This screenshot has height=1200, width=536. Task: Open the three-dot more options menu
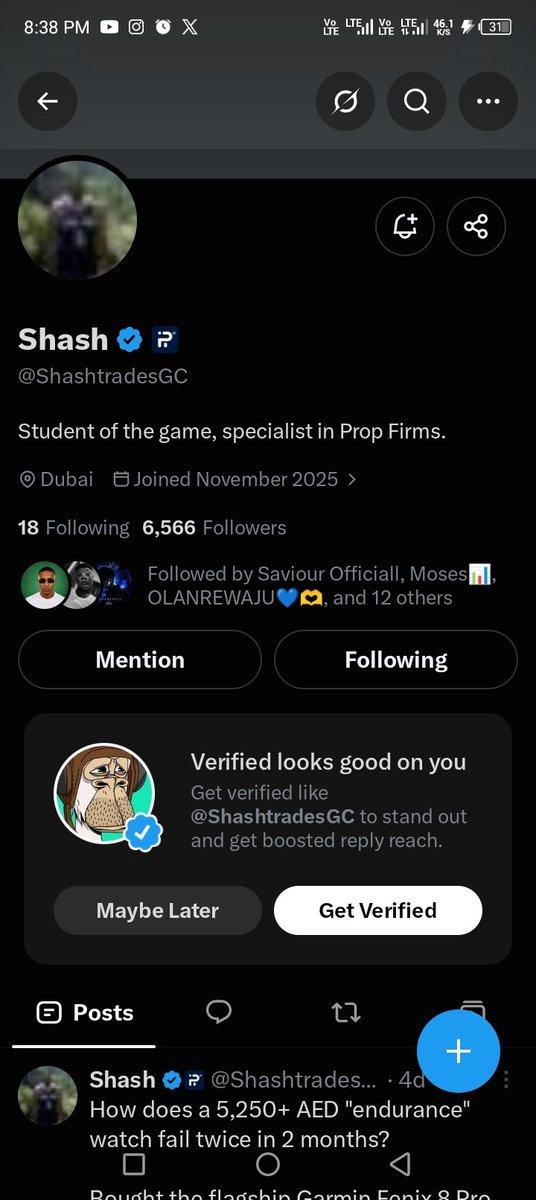coord(488,101)
